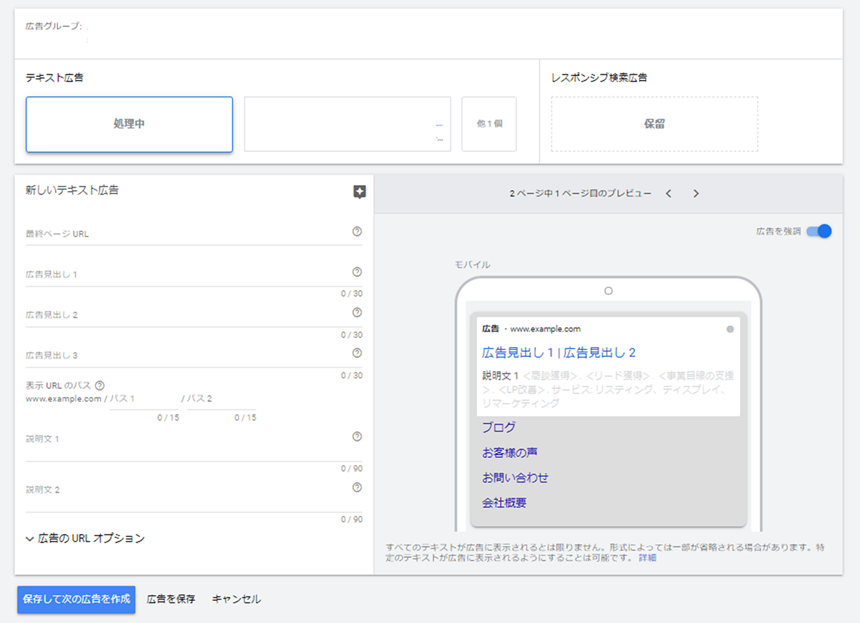Open help icon for 表示 URL のパス
The image size is (860, 623).
pos(99,386)
